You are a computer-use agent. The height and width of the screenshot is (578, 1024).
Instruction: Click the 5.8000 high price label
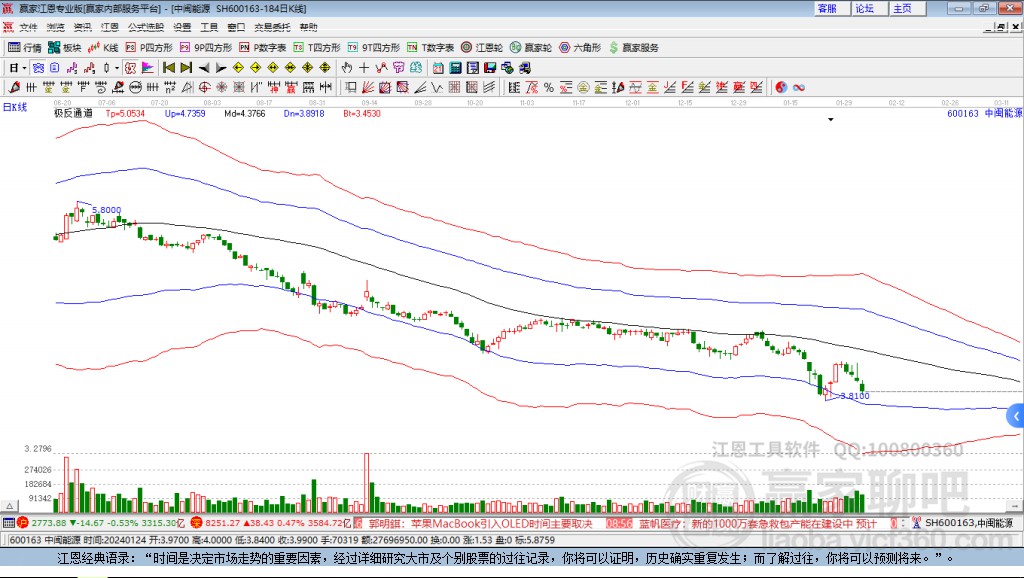(106, 210)
